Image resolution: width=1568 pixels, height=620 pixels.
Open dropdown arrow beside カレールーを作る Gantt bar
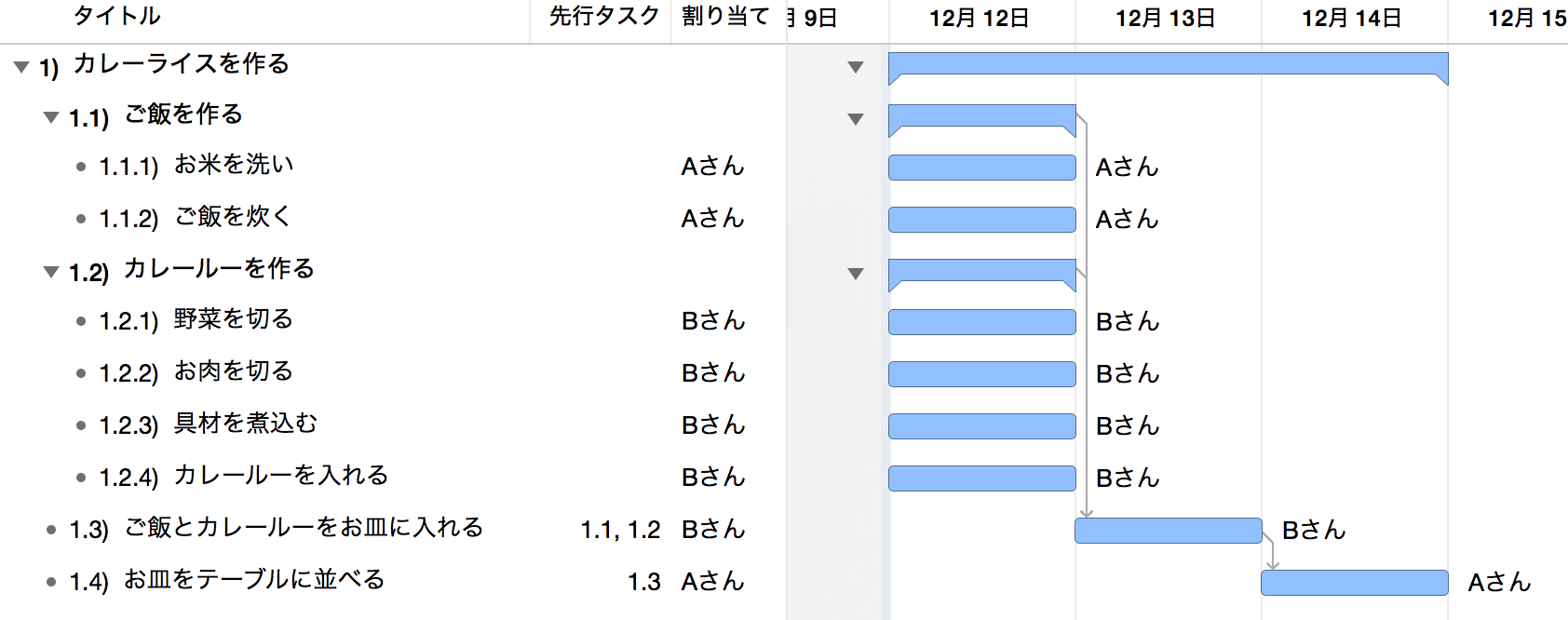click(856, 274)
